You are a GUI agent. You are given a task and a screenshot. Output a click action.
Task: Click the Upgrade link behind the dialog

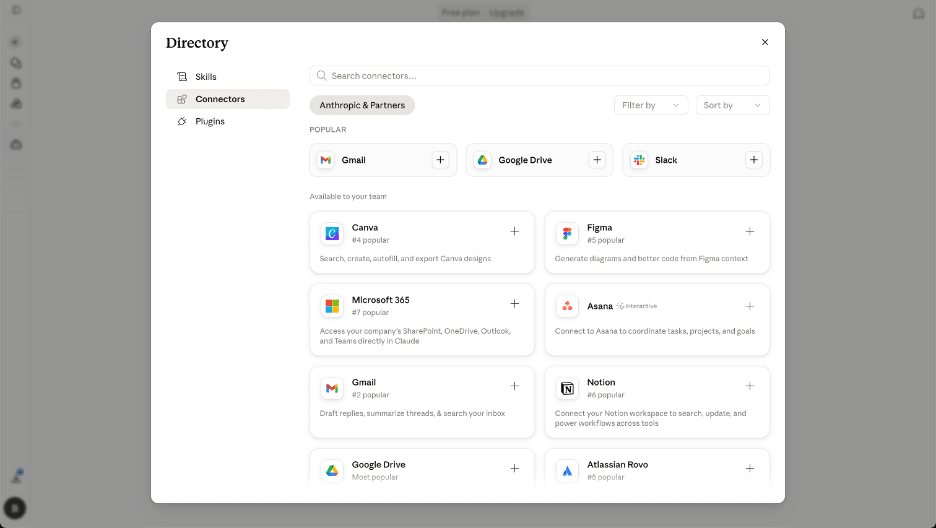point(506,12)
